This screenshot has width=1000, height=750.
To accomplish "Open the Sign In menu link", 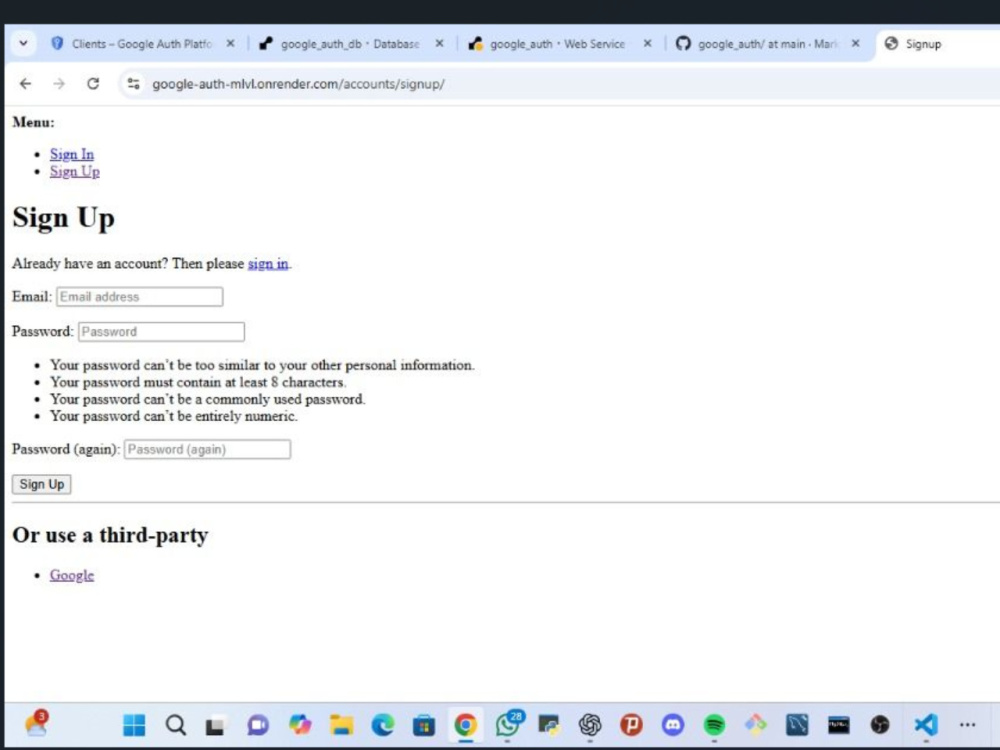I will pos(72,154).
